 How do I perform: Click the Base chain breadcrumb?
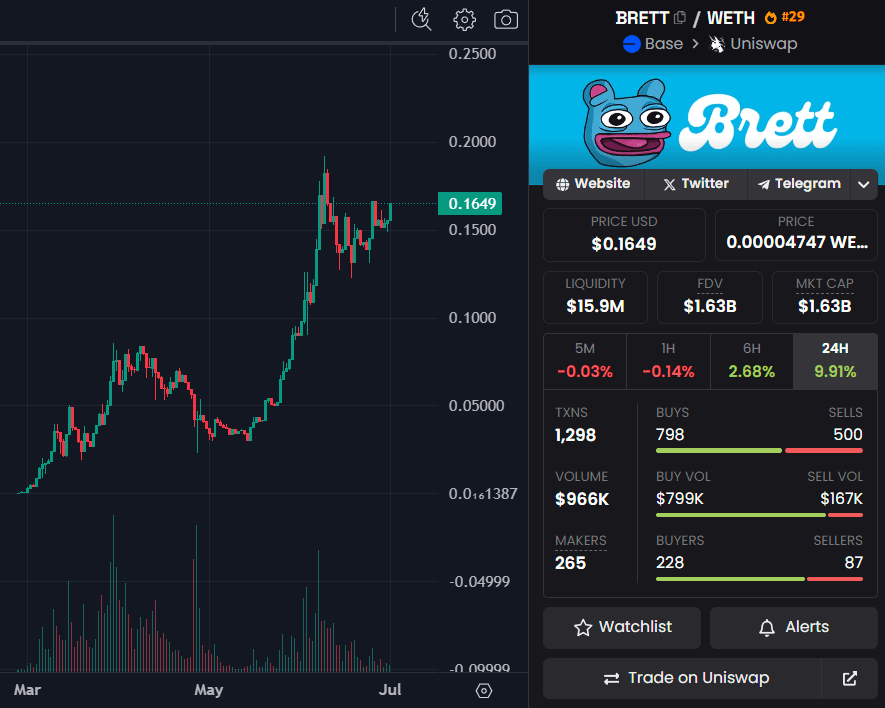653,43
